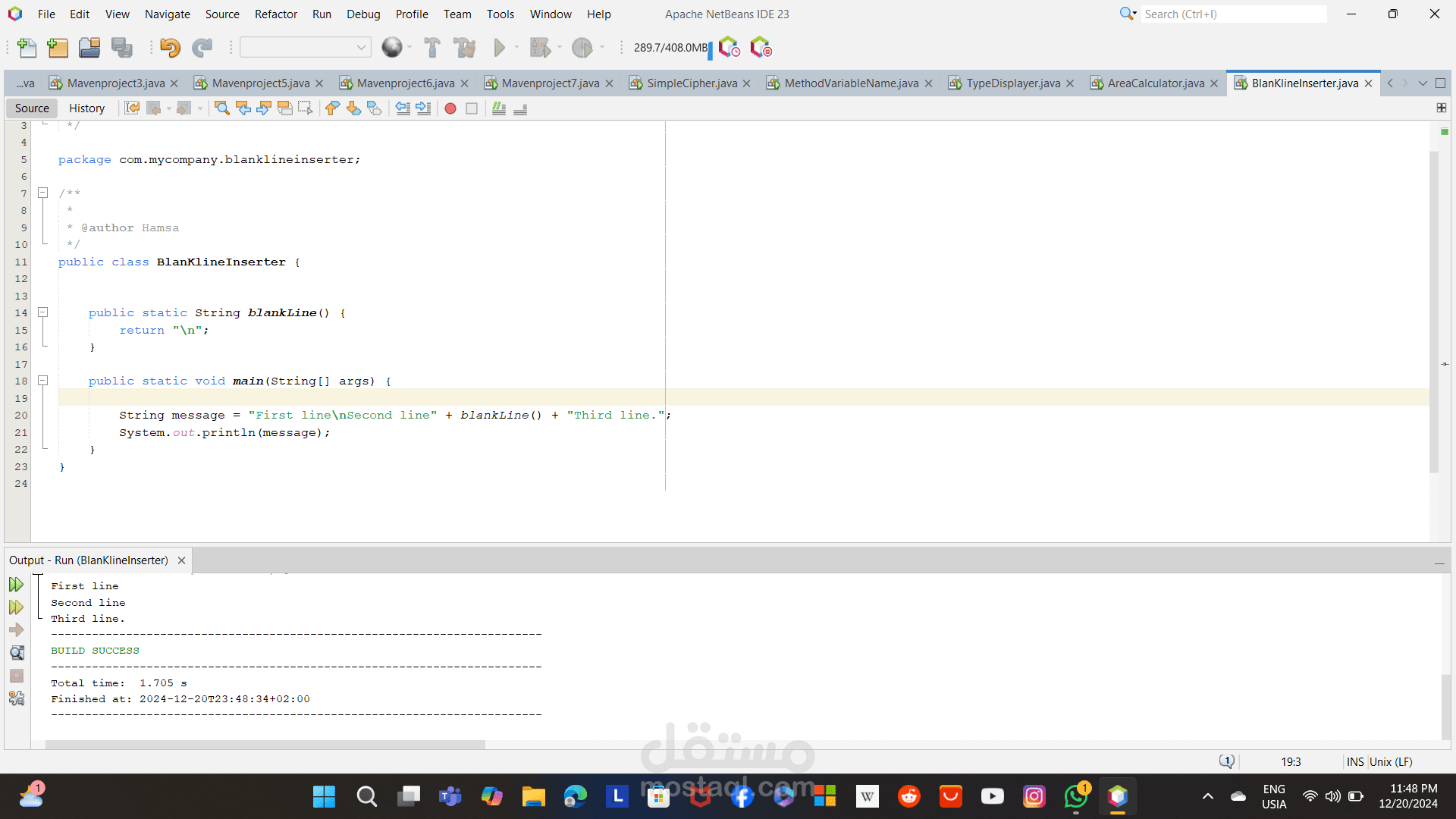
Task: Switch to the History view button
Action: pyautogui.click(x=86, y=108)
